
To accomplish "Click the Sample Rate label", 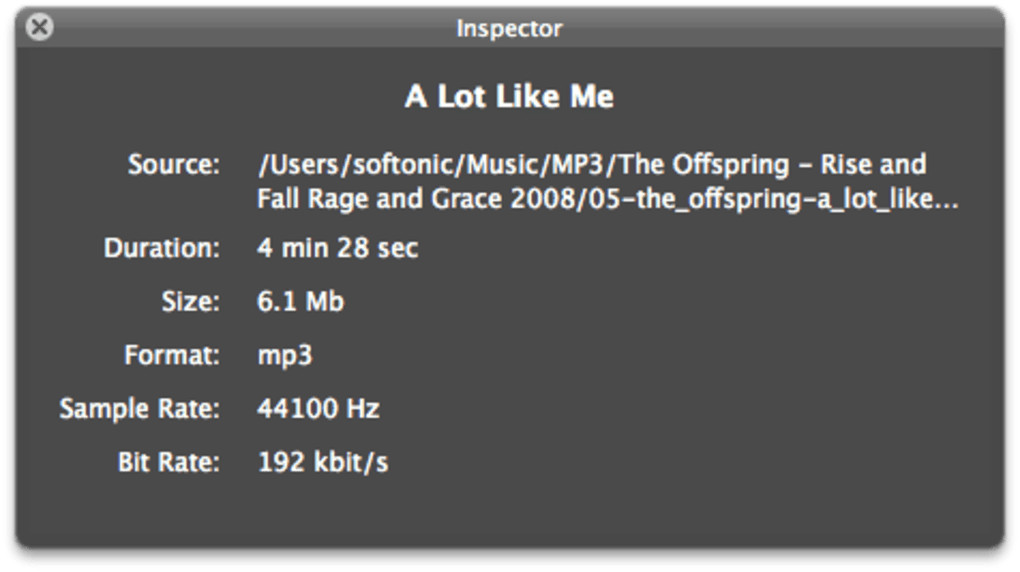I will (x=139, y=409).
